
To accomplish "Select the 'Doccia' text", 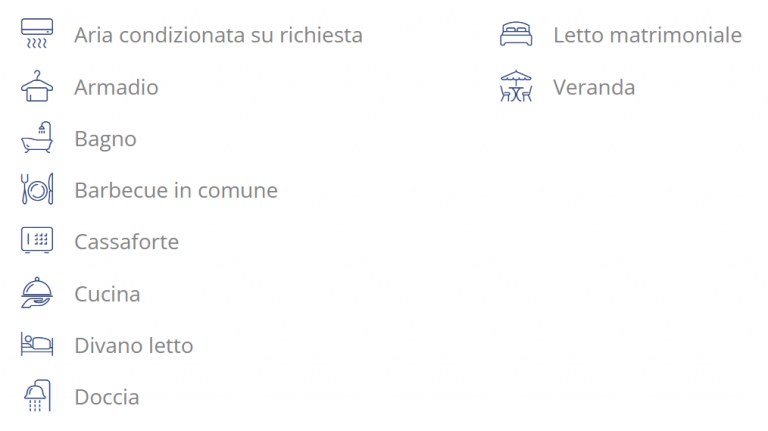I will [x=107, y=397].
